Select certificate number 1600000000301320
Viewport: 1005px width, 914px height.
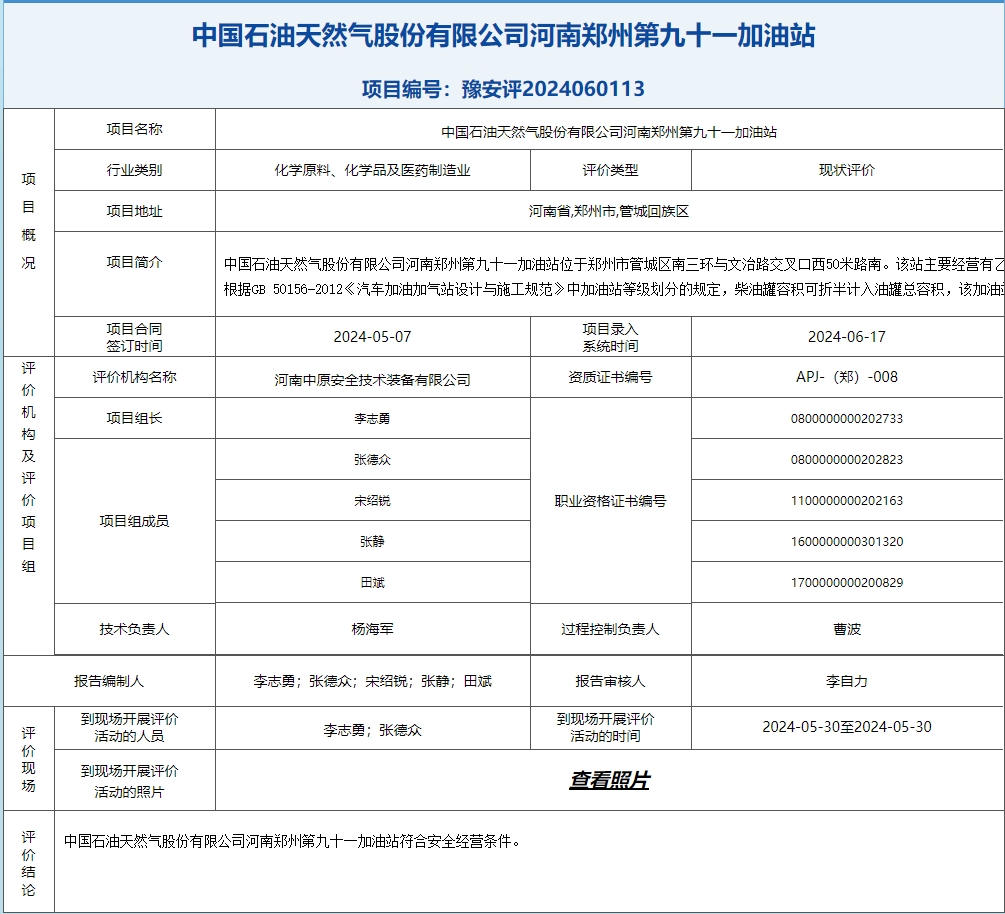click(847, 542)
